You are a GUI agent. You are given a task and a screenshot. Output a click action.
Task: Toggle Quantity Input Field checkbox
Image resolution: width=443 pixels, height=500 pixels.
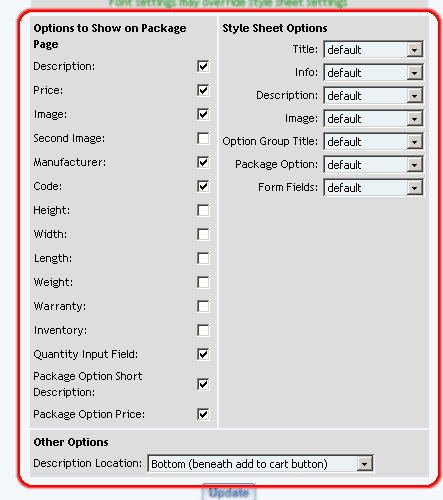tap(203, 354)
